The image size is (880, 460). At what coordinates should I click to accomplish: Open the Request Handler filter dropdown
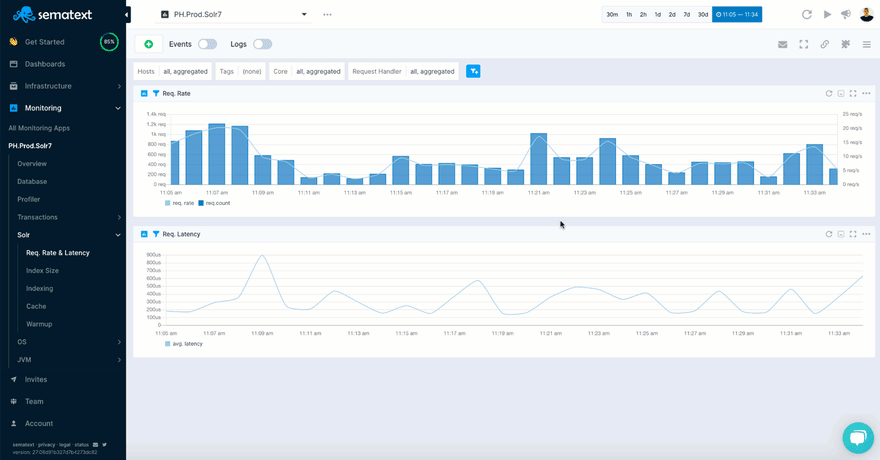click(x=404, y=71)
